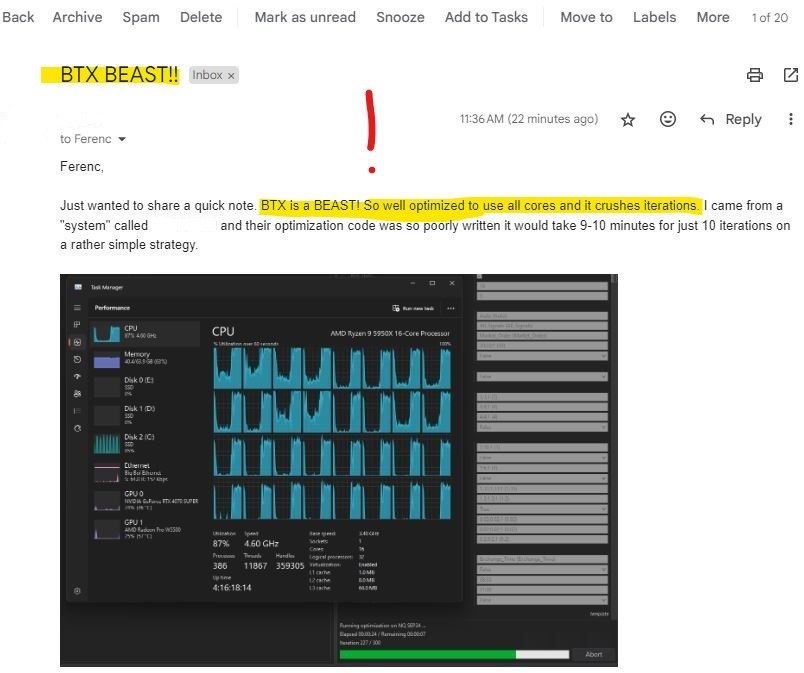Viewport: 804px width, 673px height.
Task: Click the Reply arrow icon
Action: 707,119
